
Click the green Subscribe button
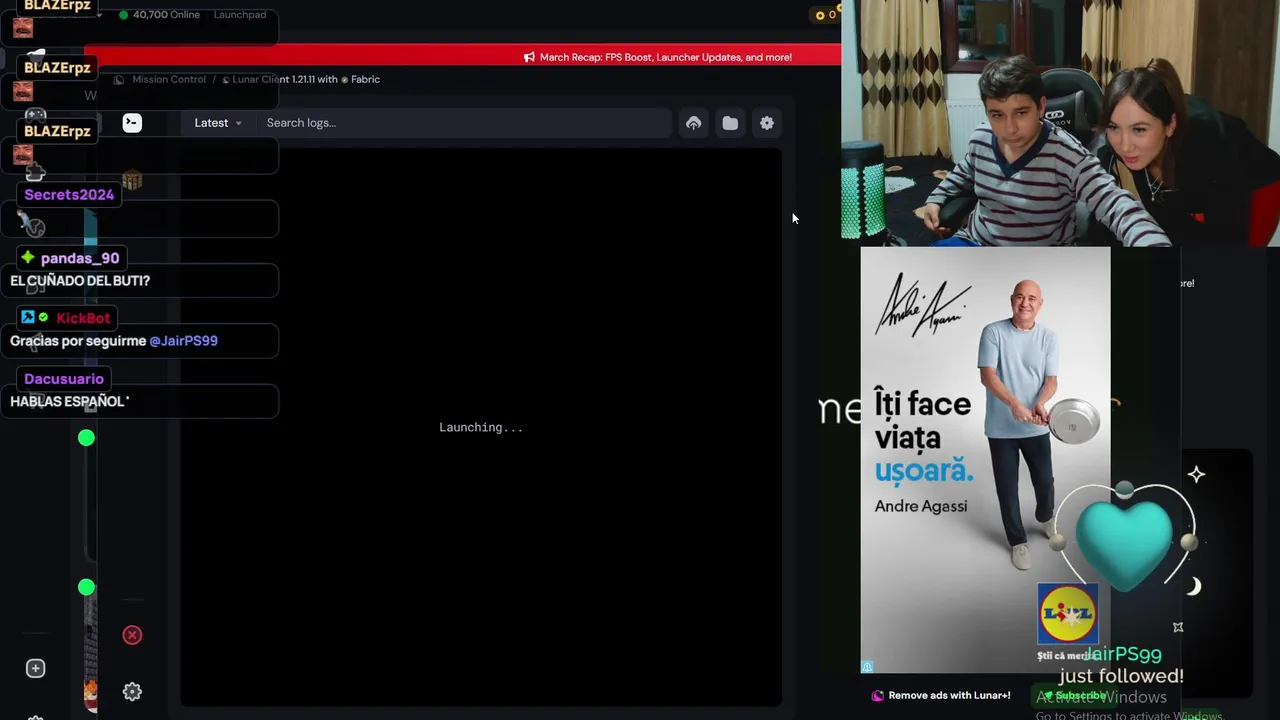[x=1077, y=696]
